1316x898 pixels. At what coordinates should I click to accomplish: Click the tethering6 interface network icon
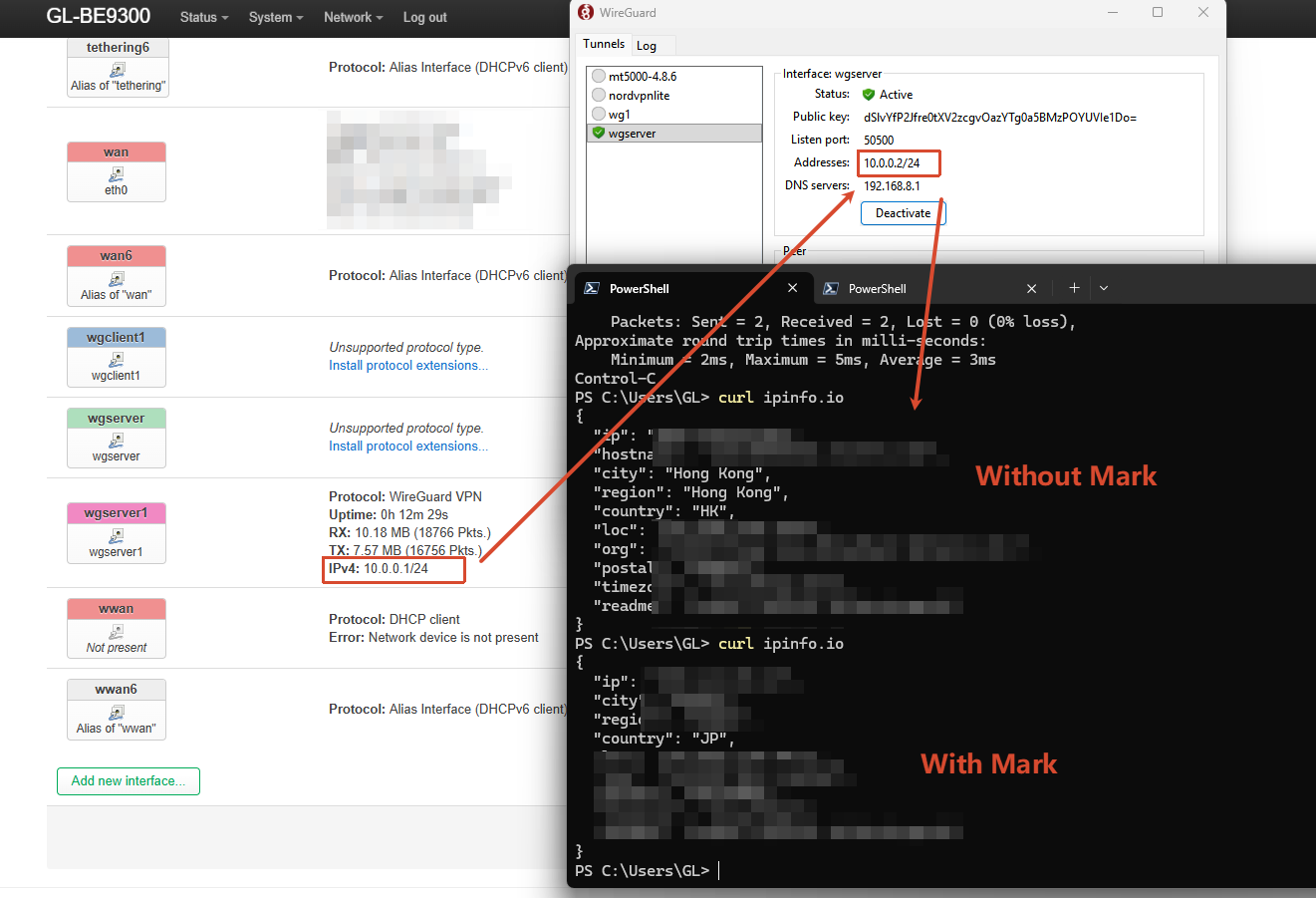pos(118,70)
